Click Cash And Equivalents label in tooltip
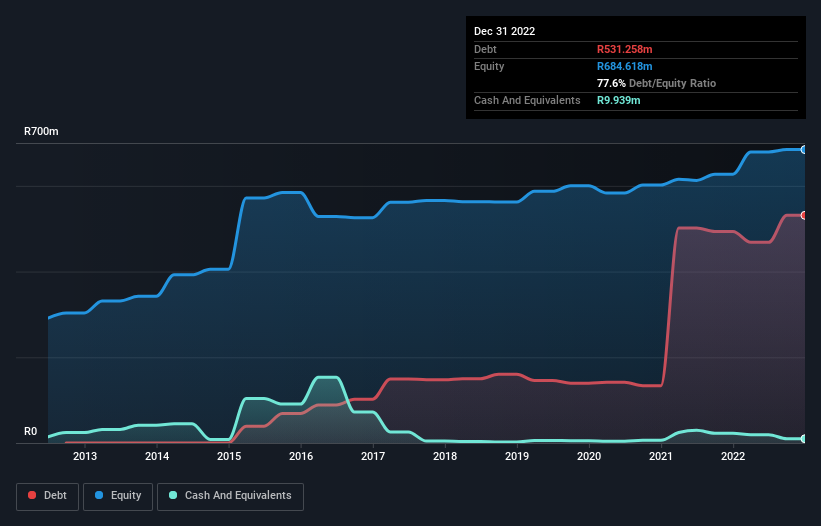Screen dimensions: 821x526 click(527, 100)
